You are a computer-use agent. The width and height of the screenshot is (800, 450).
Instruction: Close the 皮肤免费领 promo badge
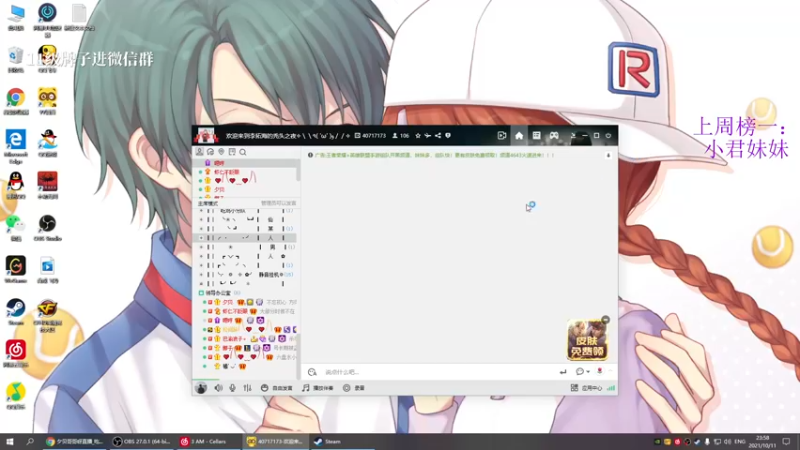click(605, 319)
